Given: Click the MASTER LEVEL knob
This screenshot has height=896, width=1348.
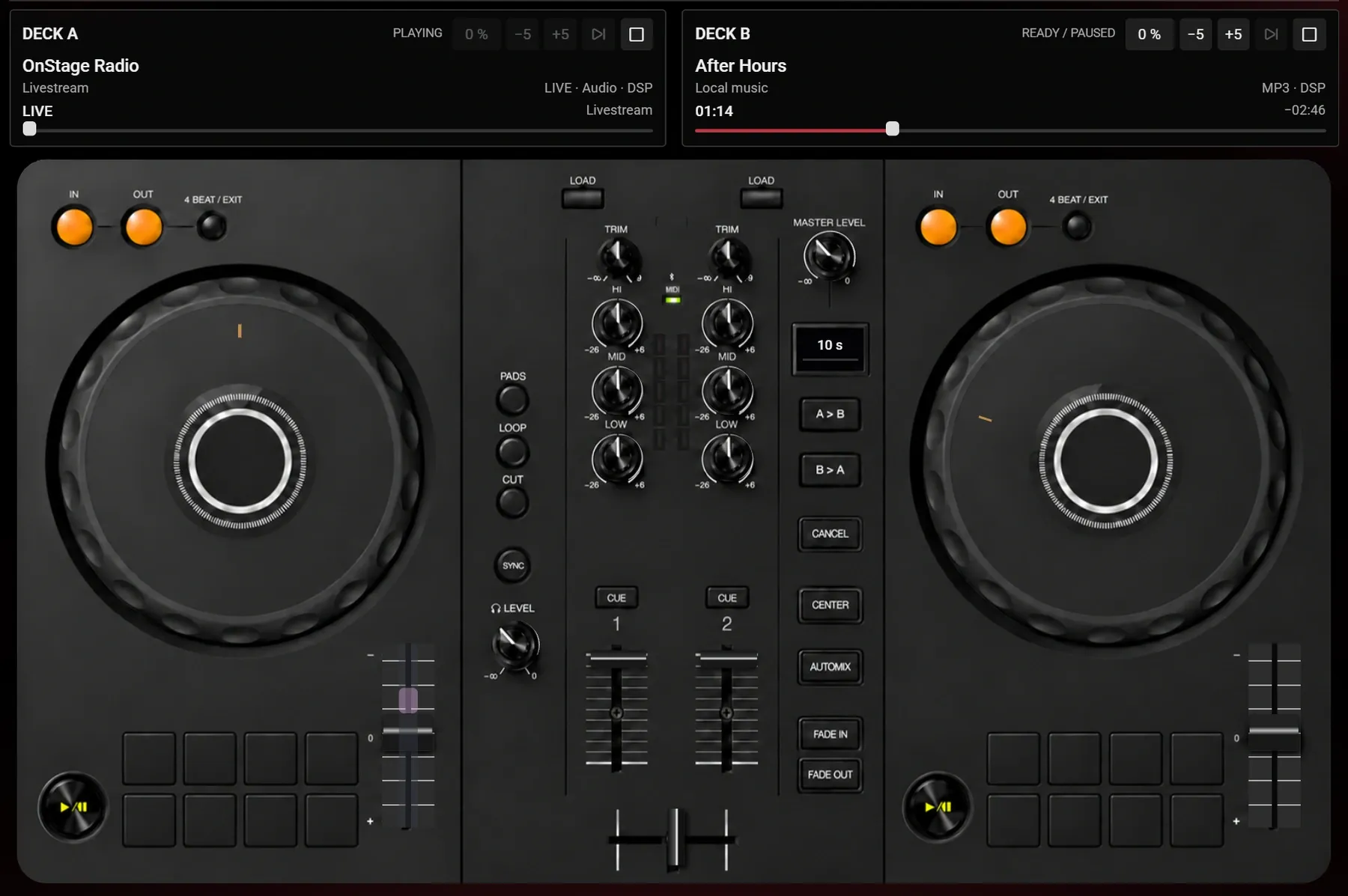Looking at the screenshot, I should 829,256.
